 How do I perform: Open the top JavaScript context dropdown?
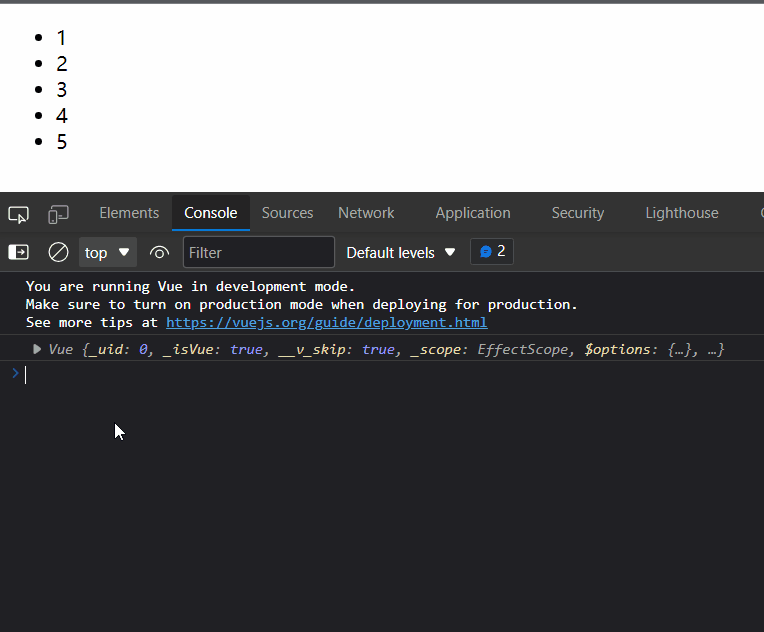point(108,252)
